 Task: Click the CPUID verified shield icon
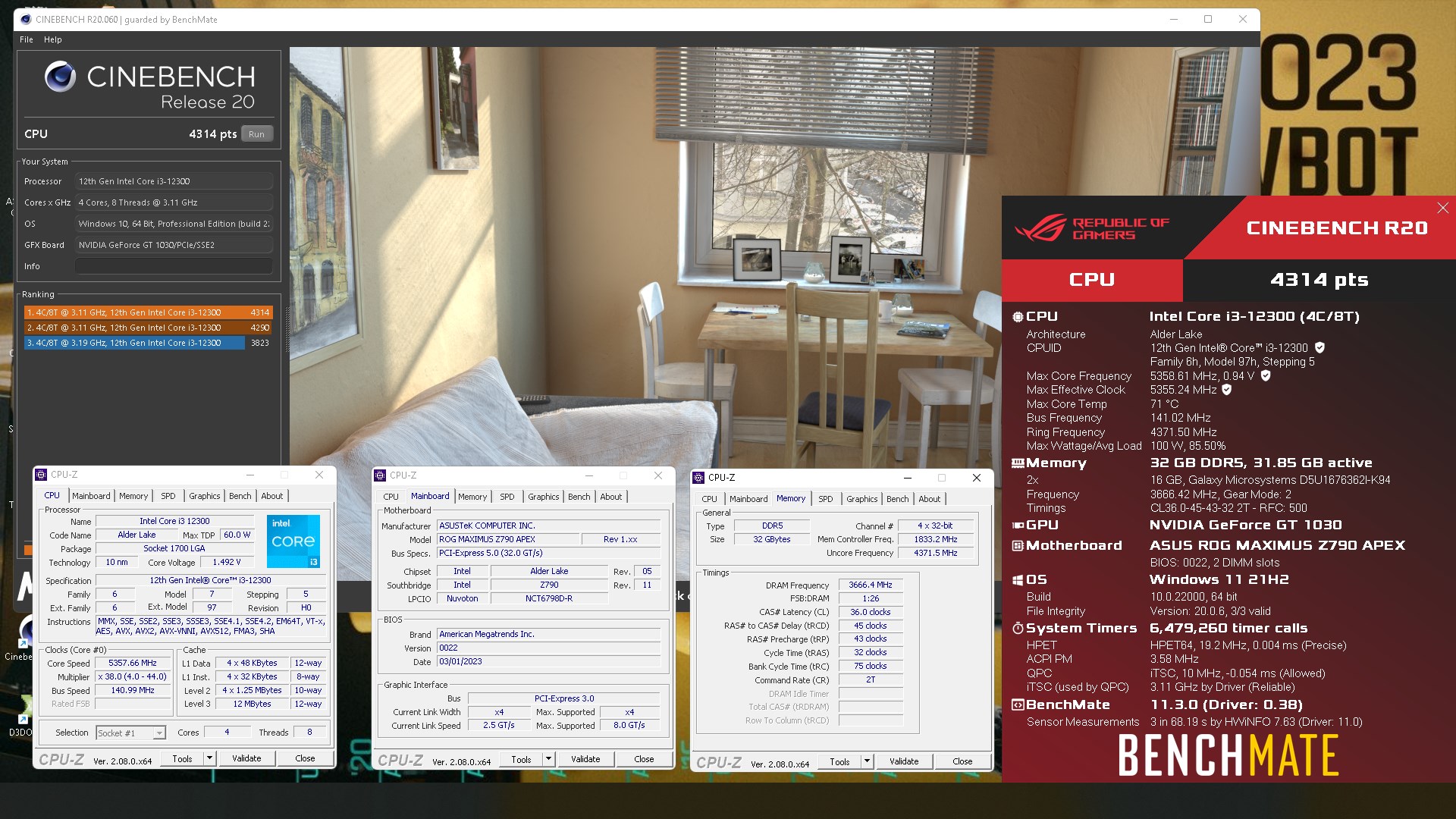(1319, 348)
